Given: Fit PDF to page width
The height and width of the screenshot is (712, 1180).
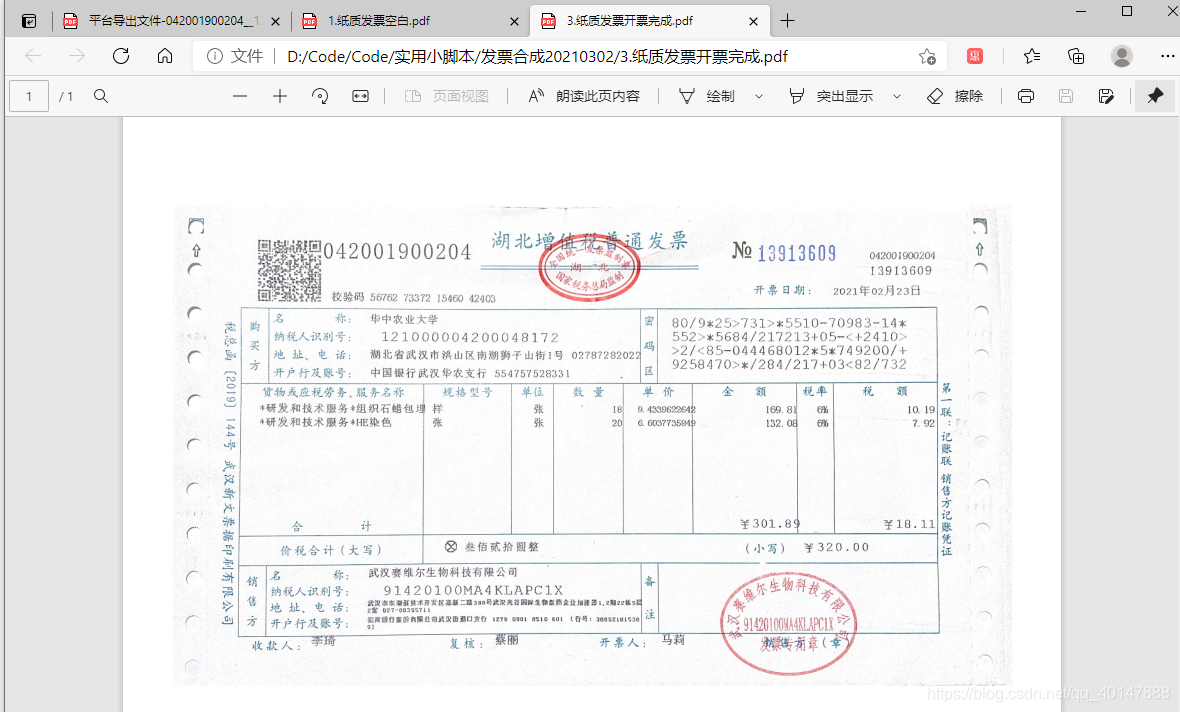Looking at the screenshot, I should (x=360, y=96).
